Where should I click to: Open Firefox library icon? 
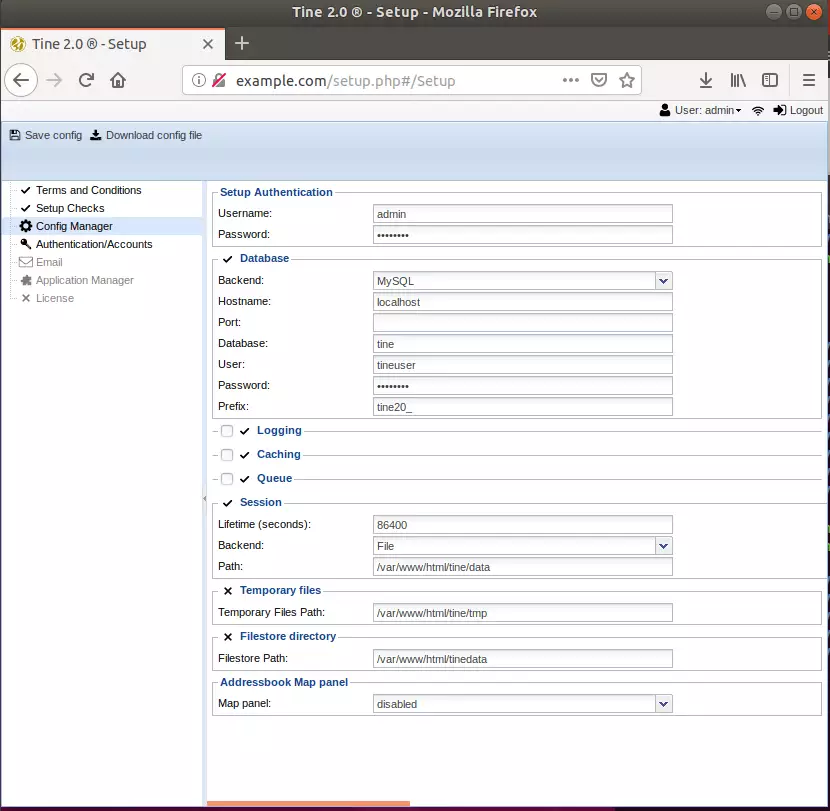738,80
